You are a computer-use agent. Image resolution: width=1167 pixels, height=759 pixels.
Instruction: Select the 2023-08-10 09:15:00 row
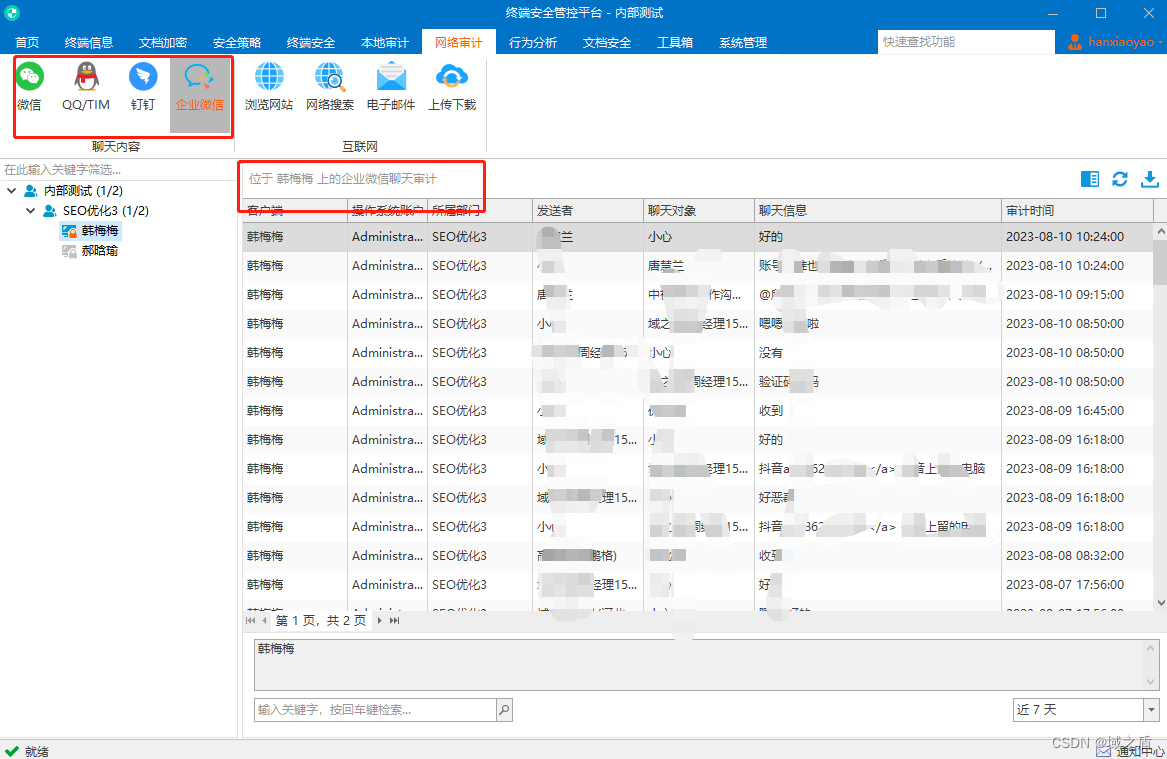pyautogui.click(x=698, y=295)
